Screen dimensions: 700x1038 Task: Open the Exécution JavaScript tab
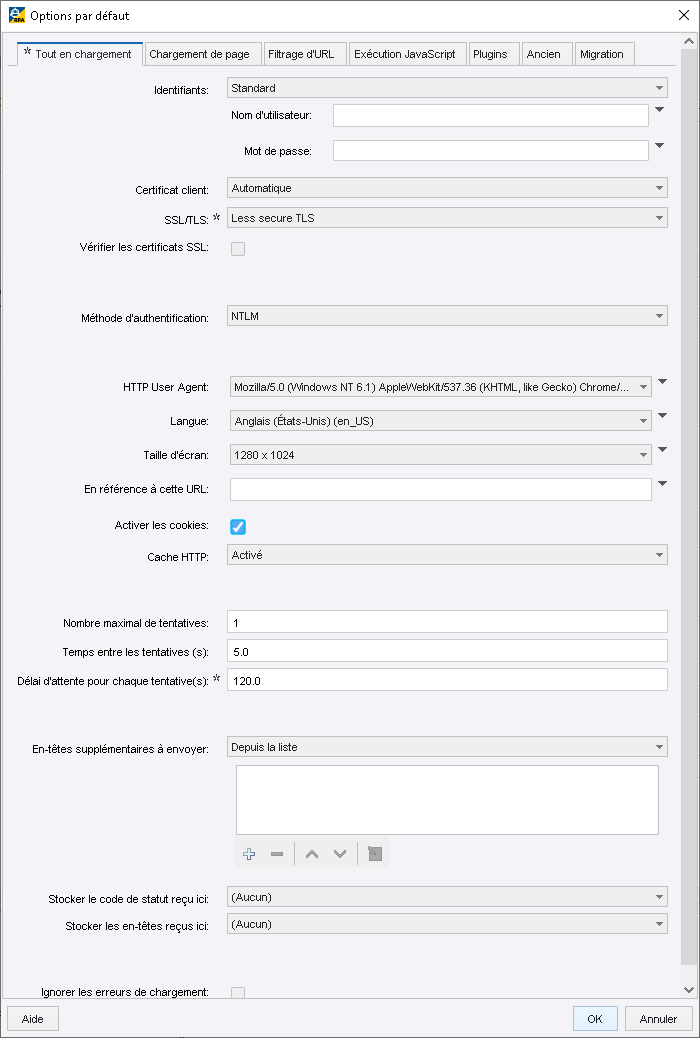pyautogui.click(x=406, y=54)
